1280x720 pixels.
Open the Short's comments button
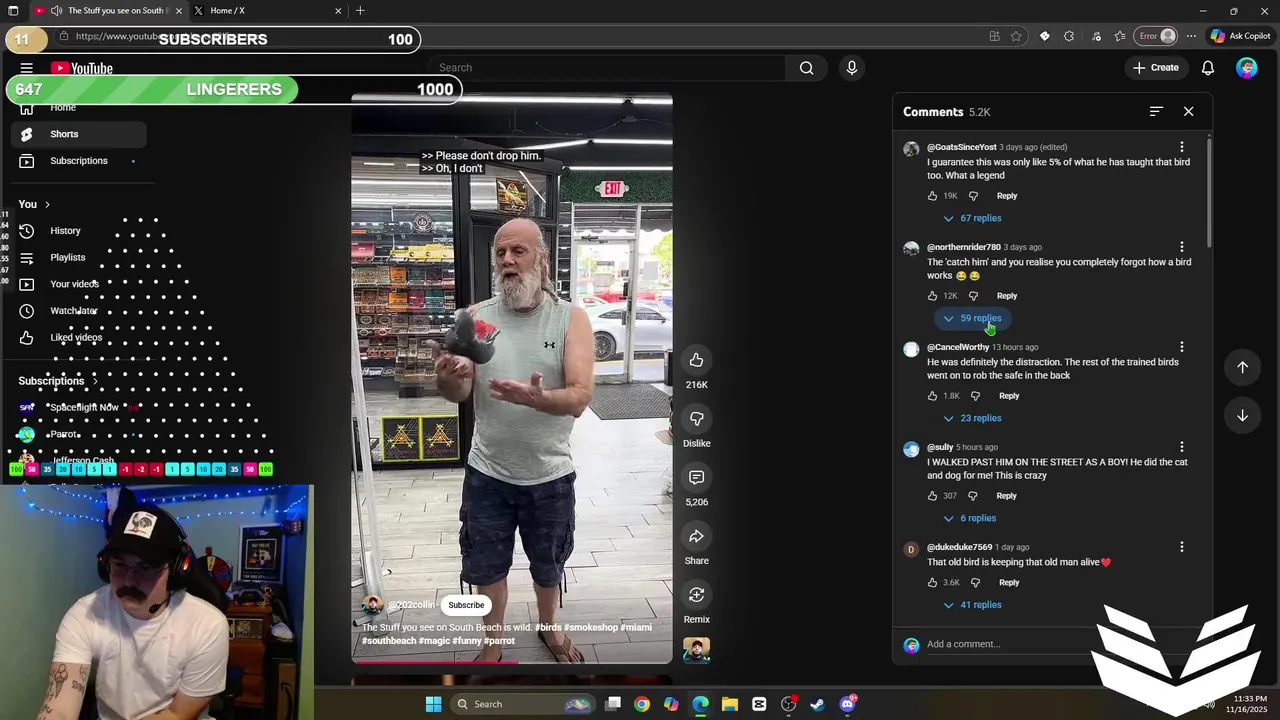(696, 478)
